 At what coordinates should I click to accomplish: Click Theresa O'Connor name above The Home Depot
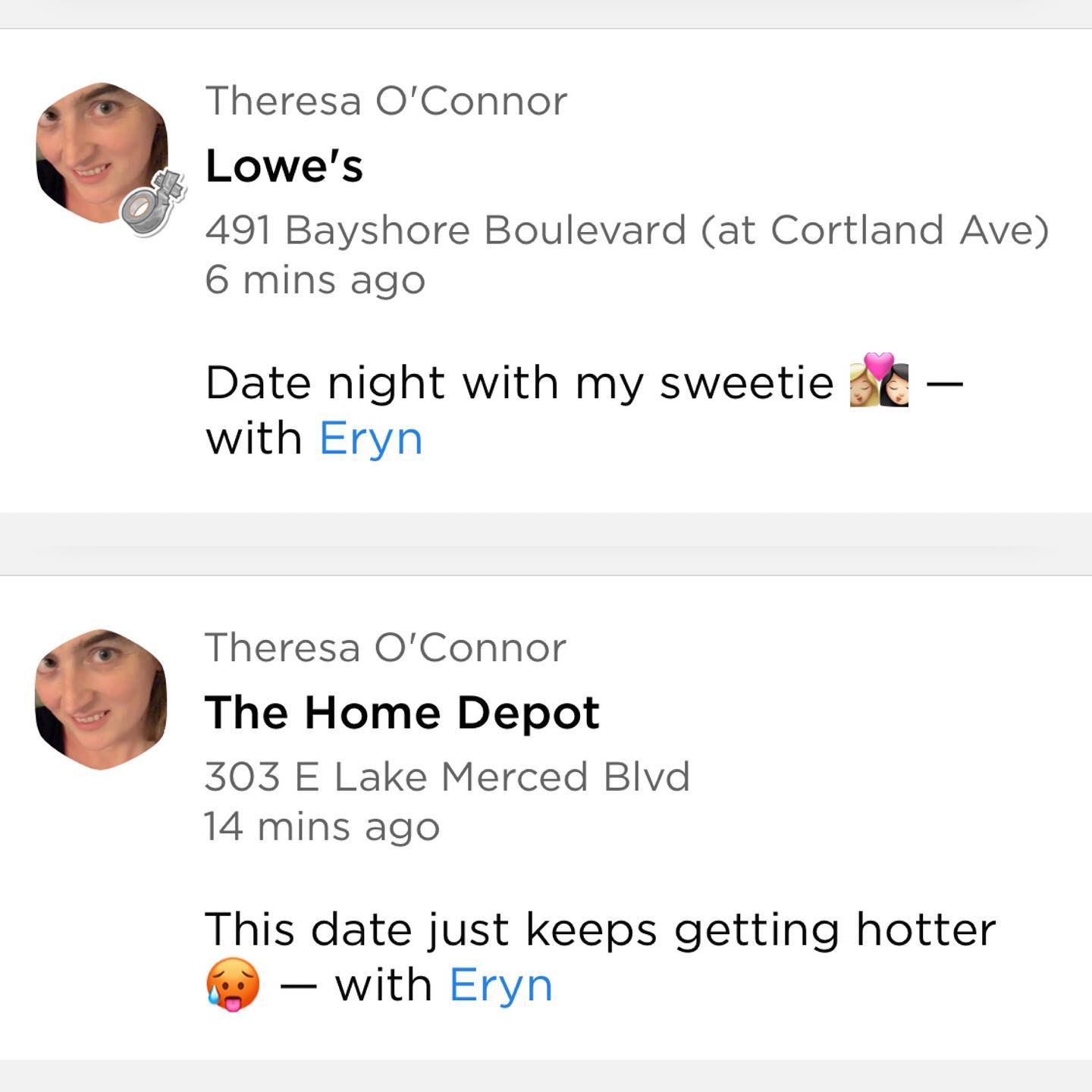point(385,648)
